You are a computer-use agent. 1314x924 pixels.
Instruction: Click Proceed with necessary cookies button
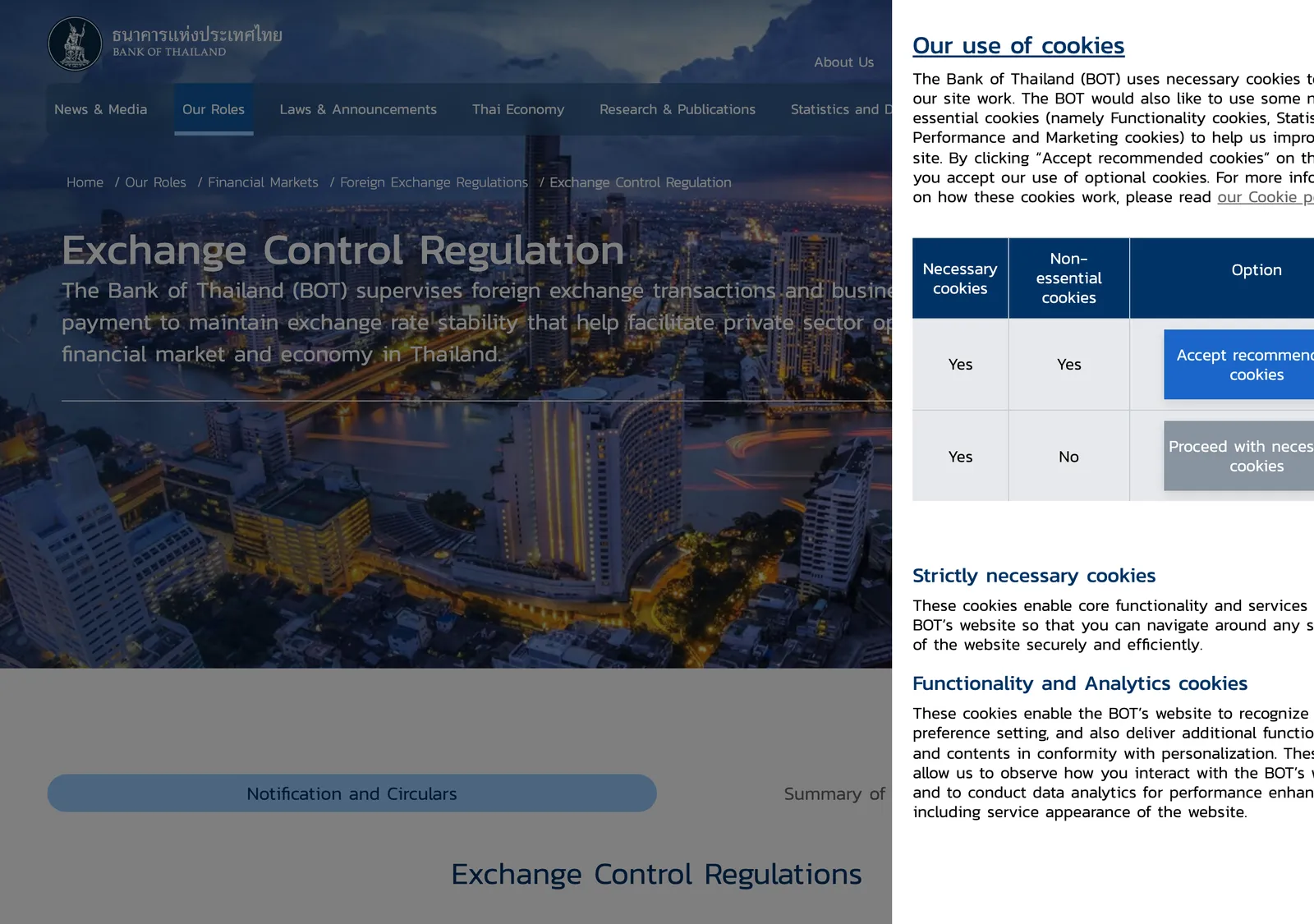pos(1238,456)
